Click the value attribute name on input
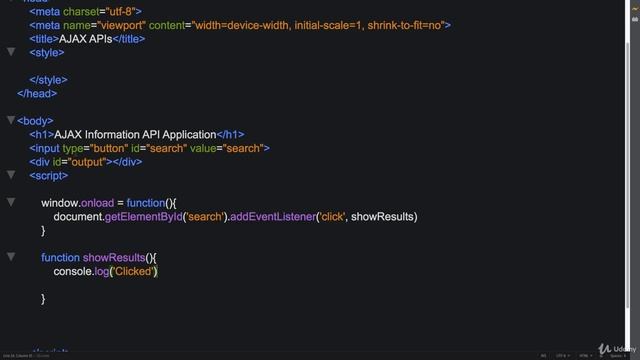Image resolution: width=640 pixels, height=360 pixels. click(x=203, y=148)
